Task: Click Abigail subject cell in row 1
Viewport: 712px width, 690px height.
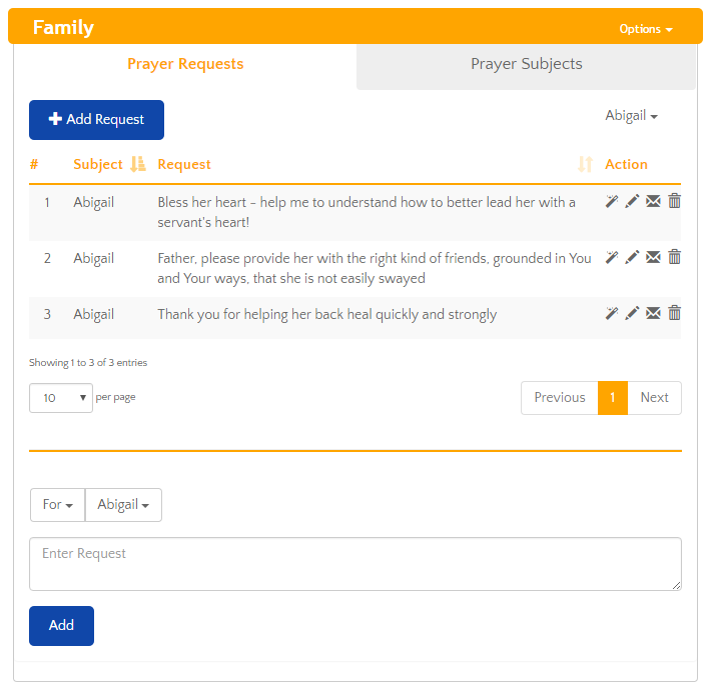Action: click(94, 202)
